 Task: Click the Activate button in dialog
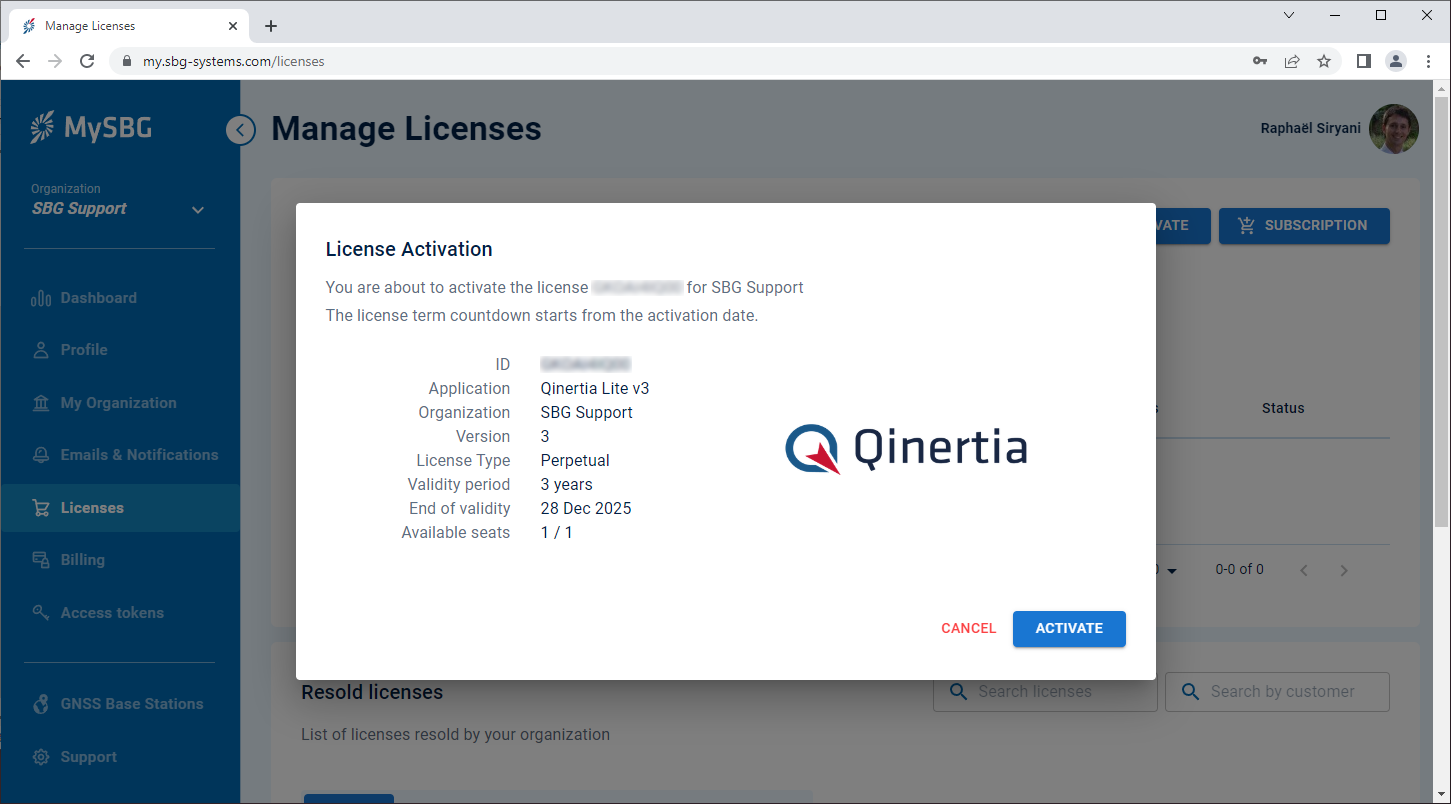(x=1069, y=629)
